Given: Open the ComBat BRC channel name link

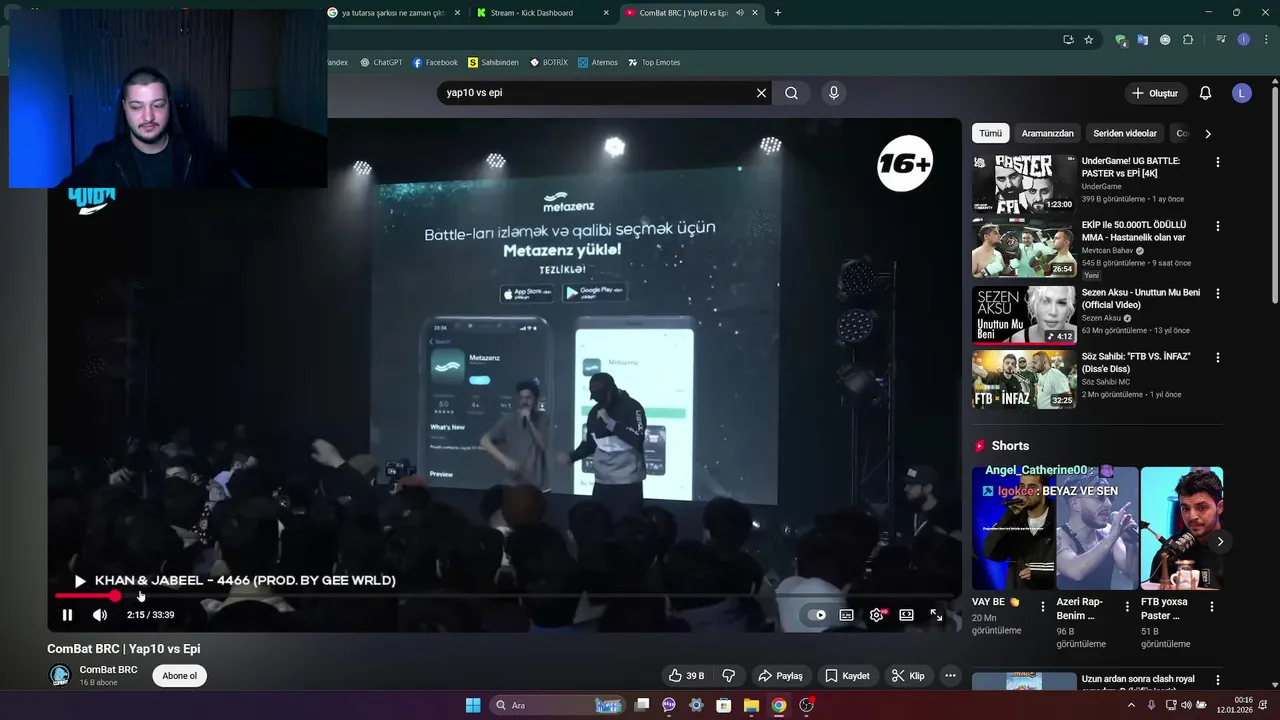Looking at the screenshot, I should 108,670.
